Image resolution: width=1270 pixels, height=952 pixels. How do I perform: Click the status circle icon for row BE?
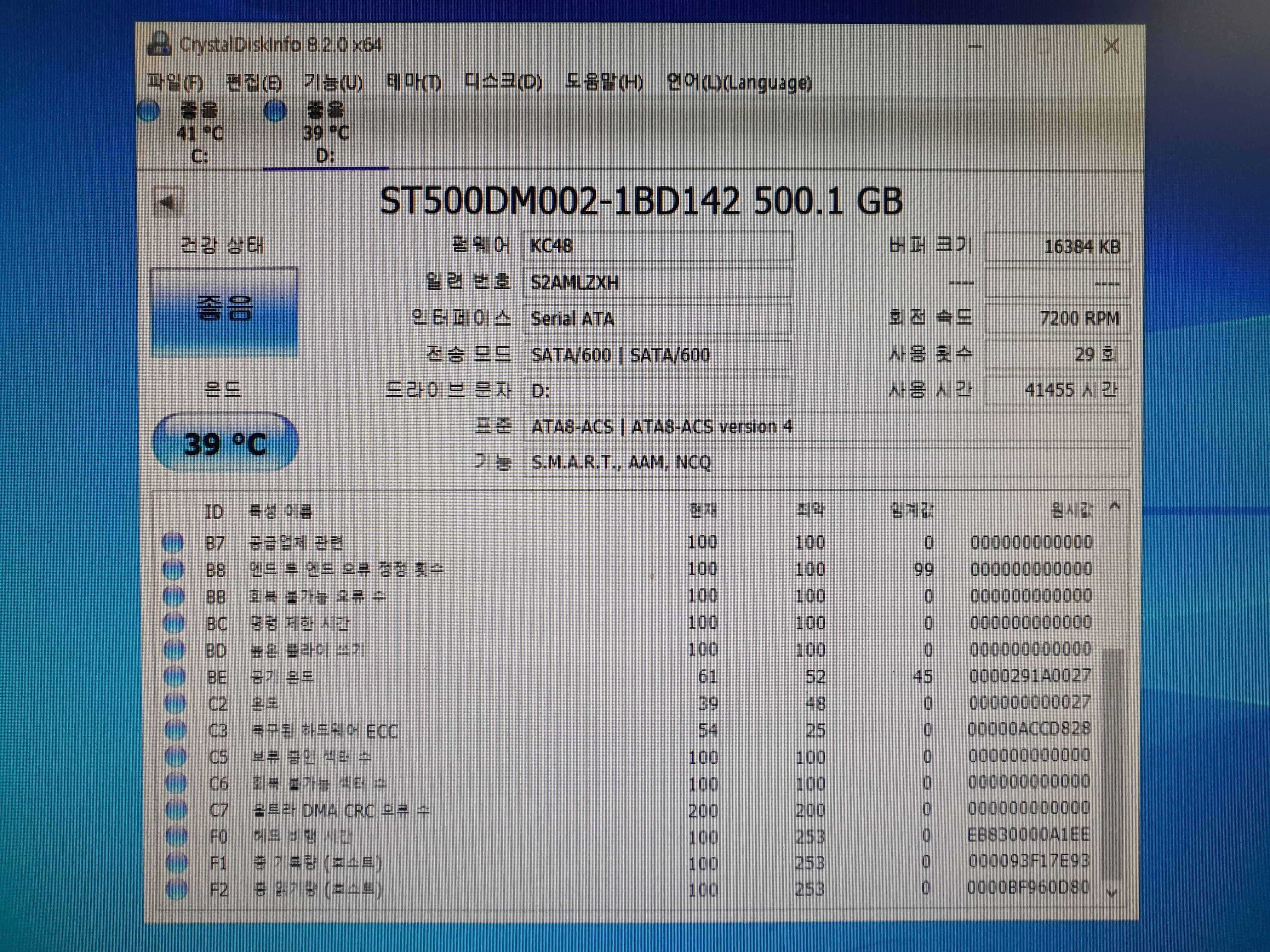(x=174, y=677)
